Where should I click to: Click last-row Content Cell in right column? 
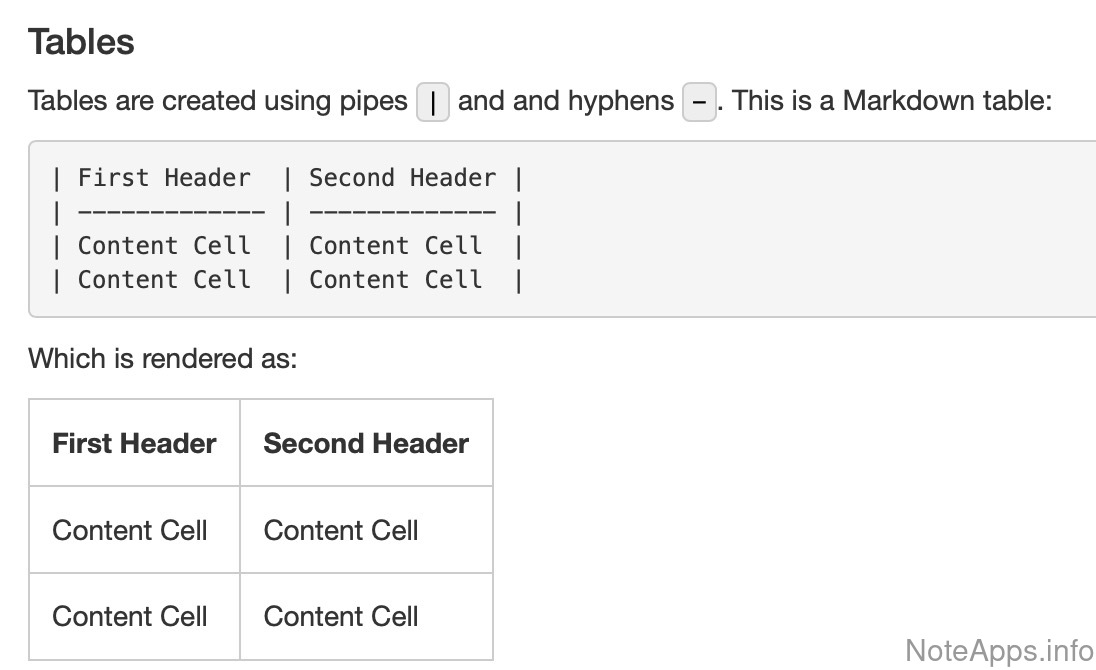[341, 616]
